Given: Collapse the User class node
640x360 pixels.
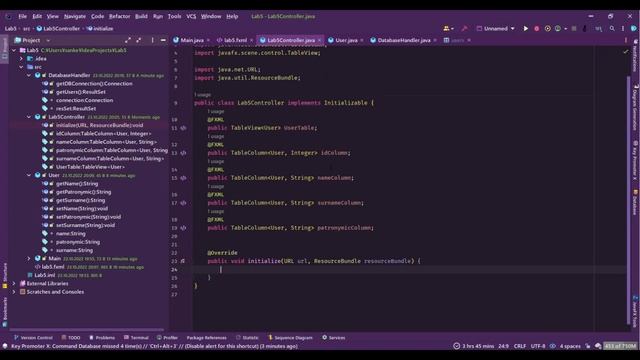Looking at the screenshot, I should 29,175.
